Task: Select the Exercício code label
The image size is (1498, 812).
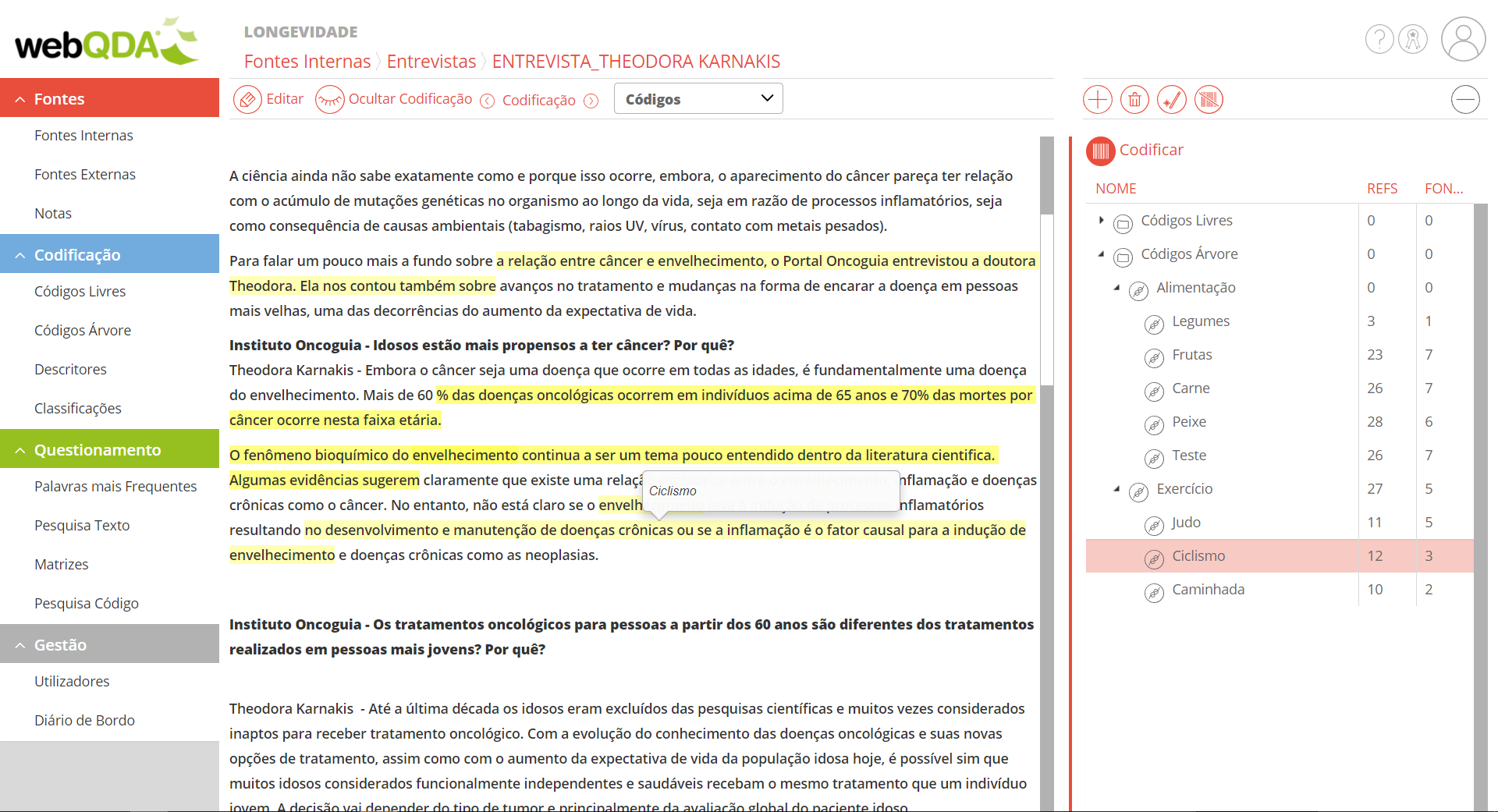Action: (1184, 489)
